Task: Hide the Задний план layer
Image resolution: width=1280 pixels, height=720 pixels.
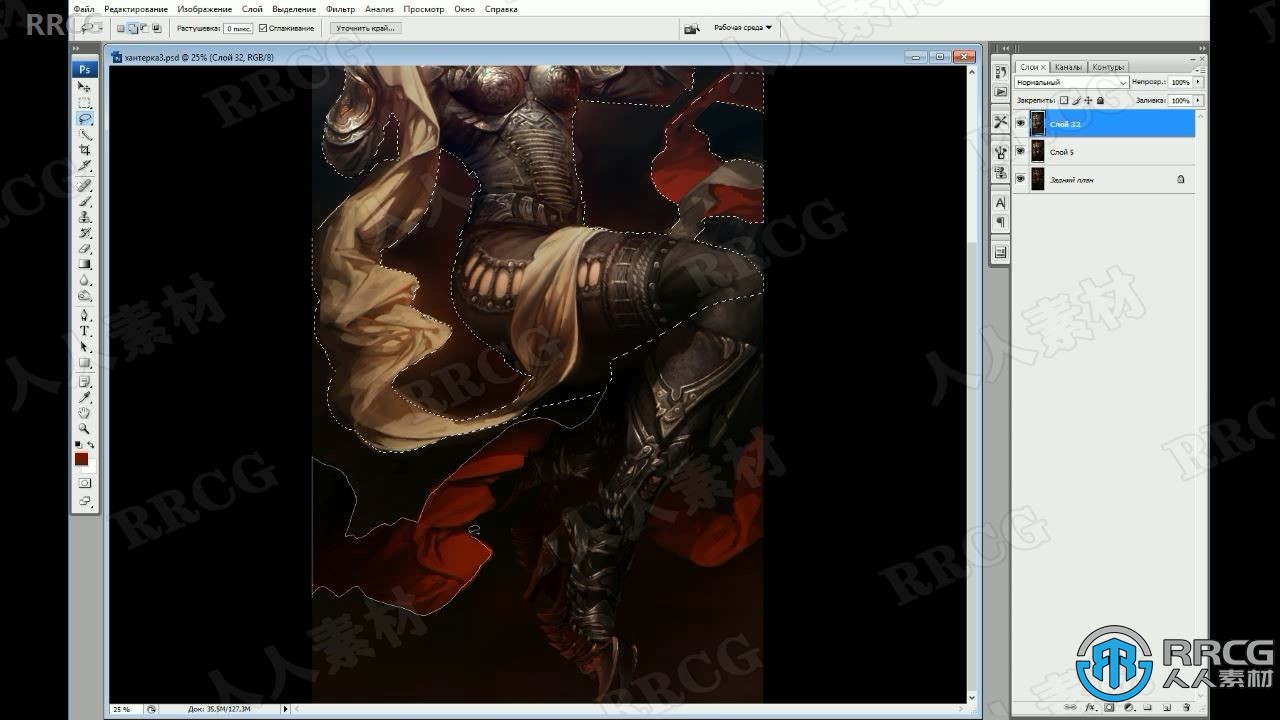Action: click(x=1021, y=180)
